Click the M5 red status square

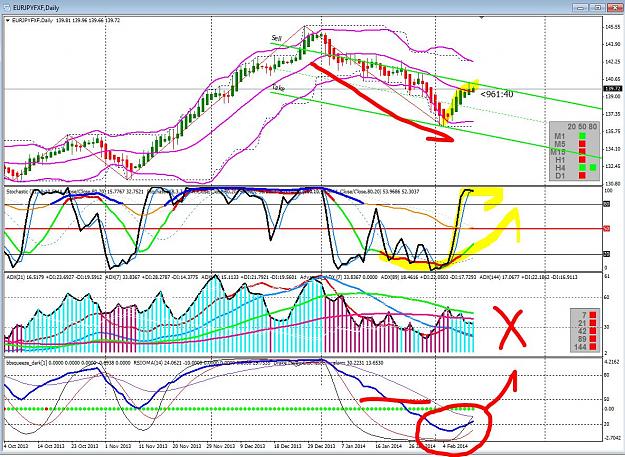(582, 144)
